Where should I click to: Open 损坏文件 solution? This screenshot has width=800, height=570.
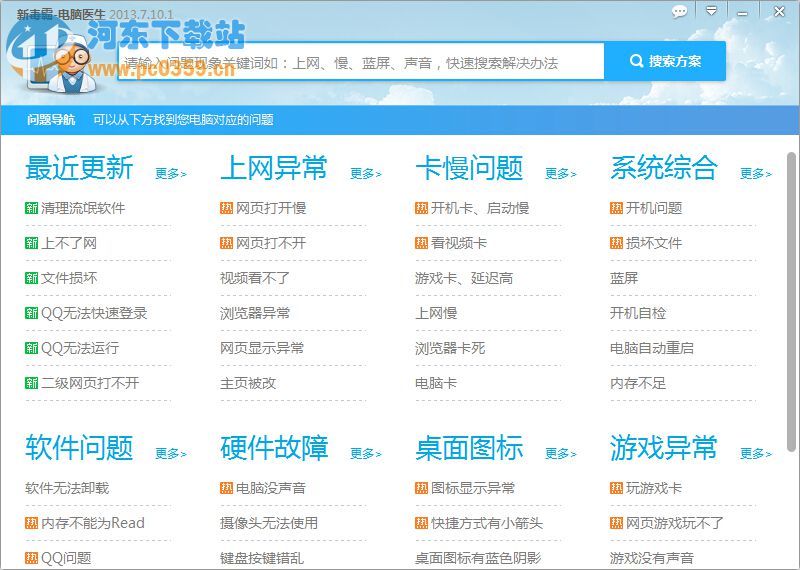654,243
